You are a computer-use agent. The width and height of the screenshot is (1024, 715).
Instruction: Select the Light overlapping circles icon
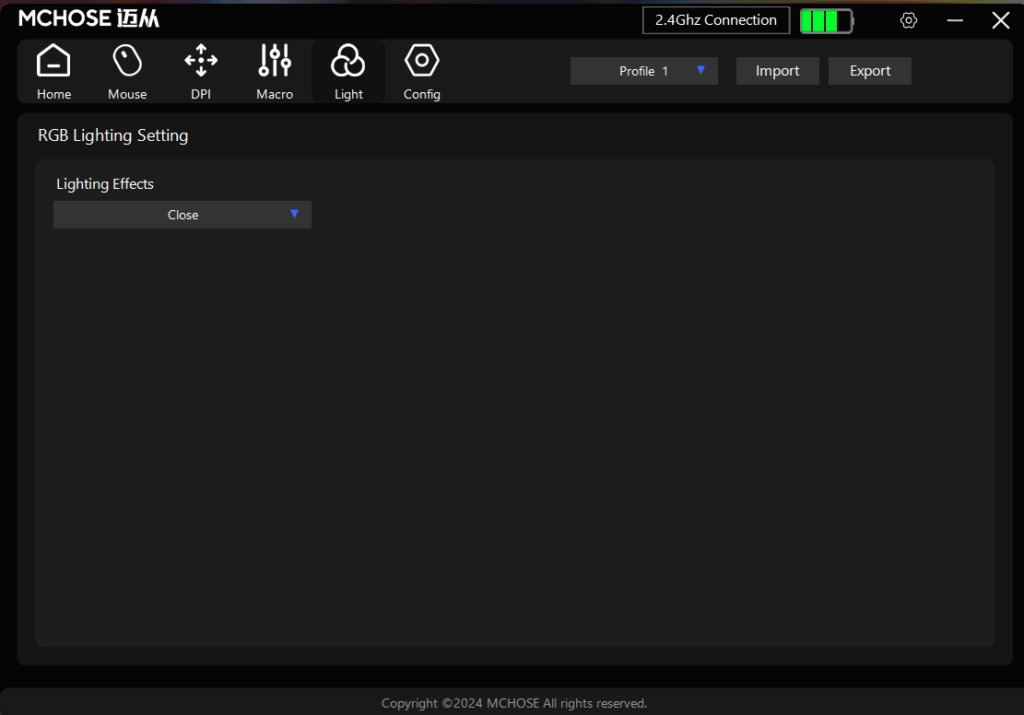pos(348,62)
